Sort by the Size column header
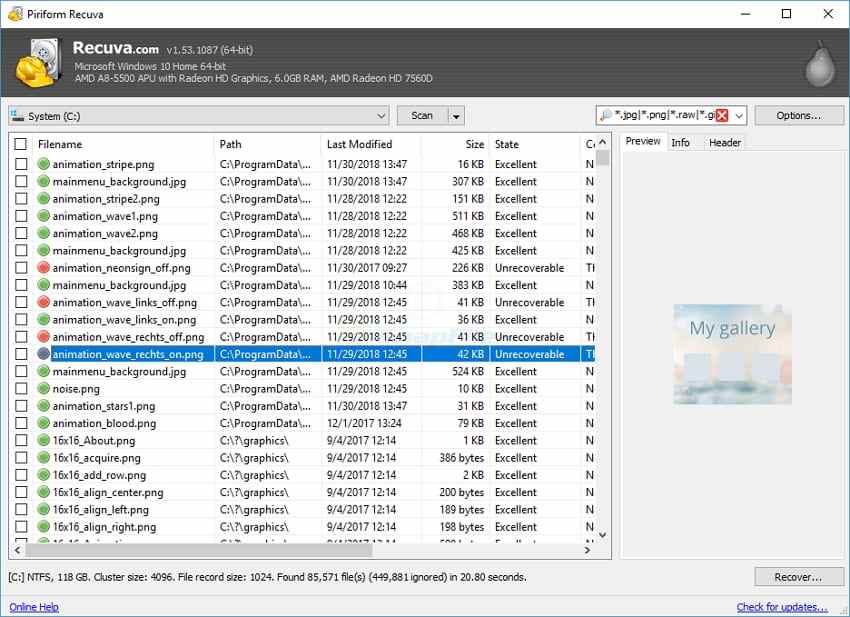 click(x=455, y=144)
